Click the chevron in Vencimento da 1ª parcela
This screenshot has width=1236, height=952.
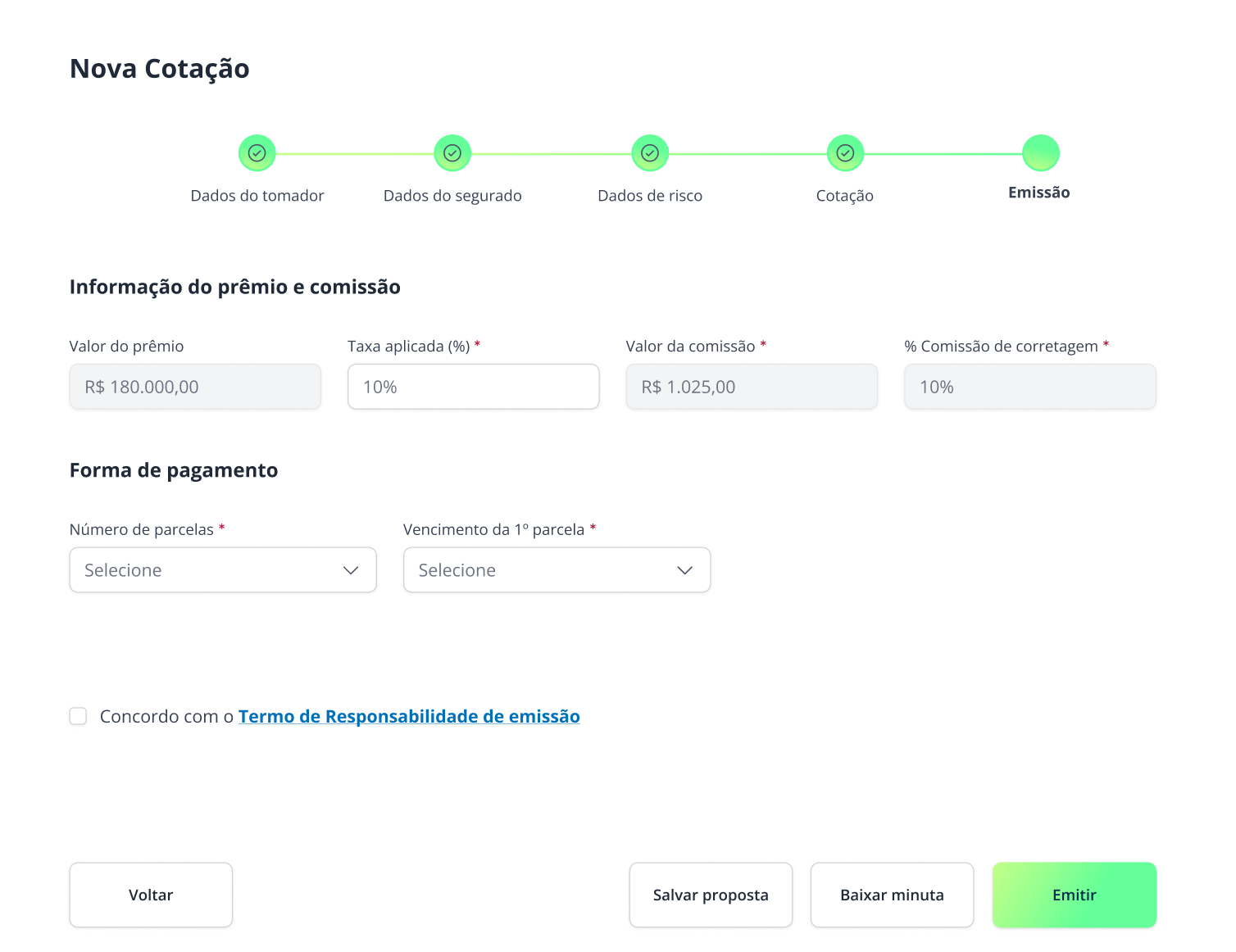click(685, 570)
